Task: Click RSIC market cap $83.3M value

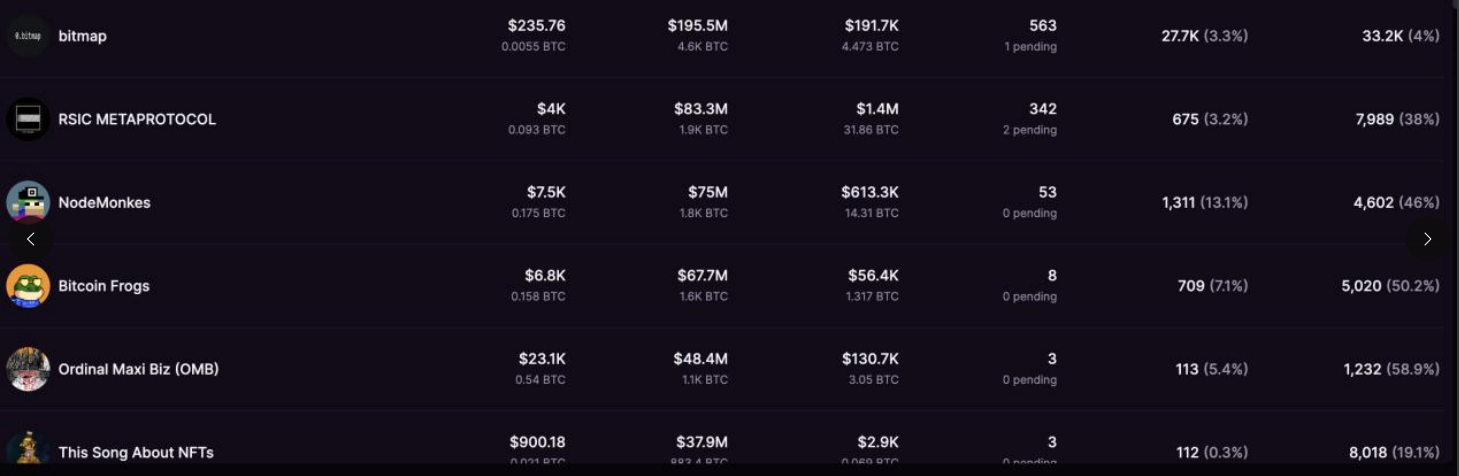Action: [x=700, y=108]
